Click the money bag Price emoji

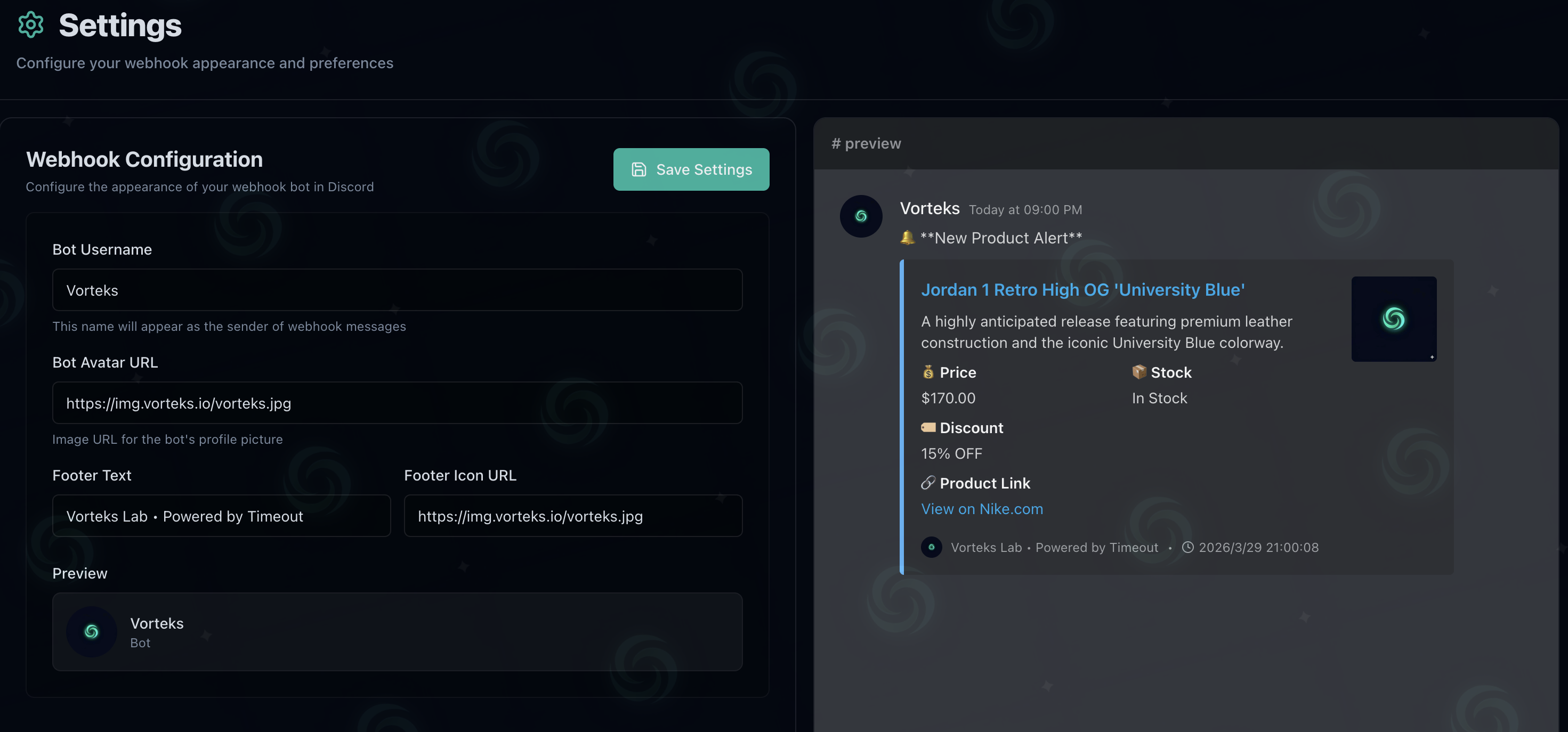(928, 372)
